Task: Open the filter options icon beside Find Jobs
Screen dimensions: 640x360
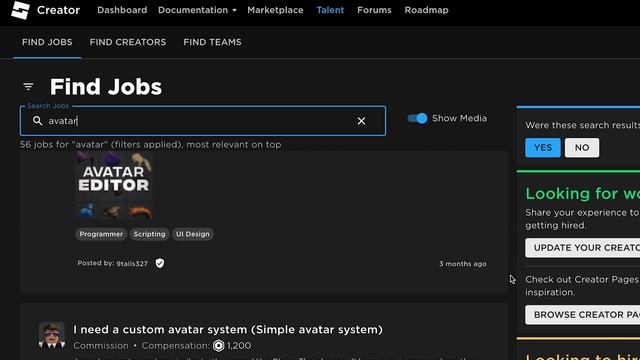Action: pyautogui.click(x=28, y=87)
